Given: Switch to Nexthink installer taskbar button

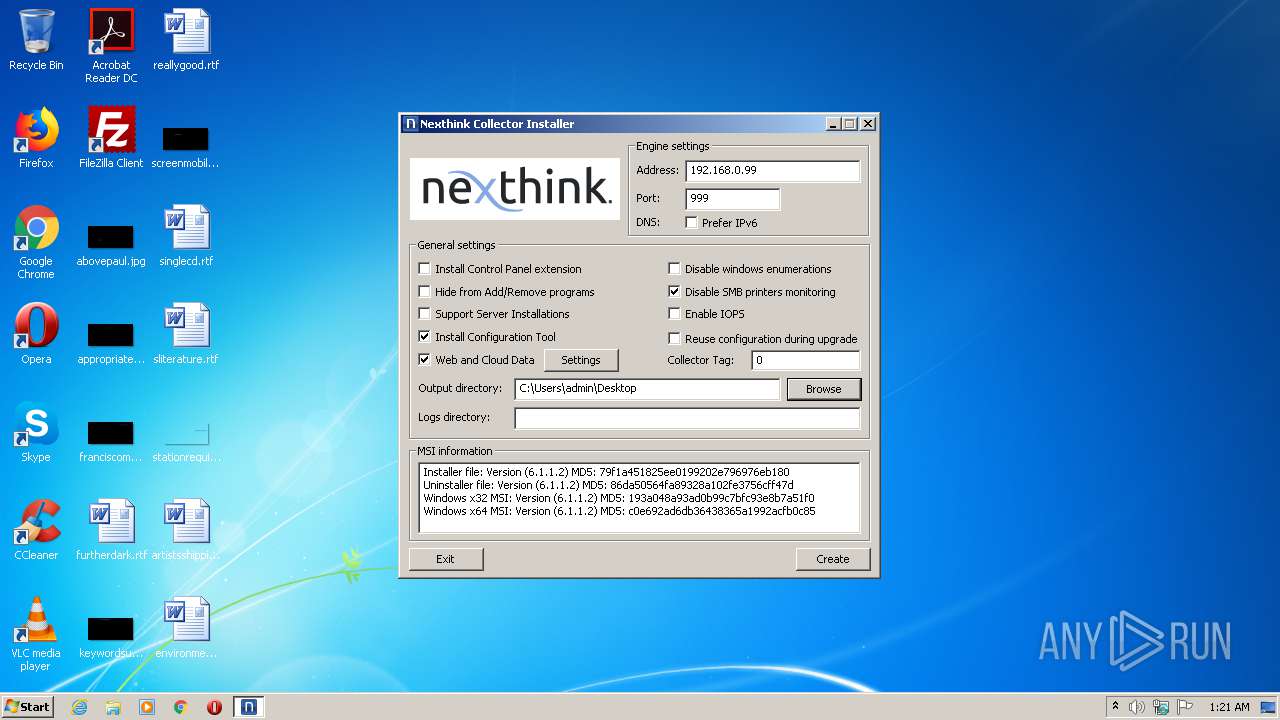Looking at the screenshot, I should point(248,707).
